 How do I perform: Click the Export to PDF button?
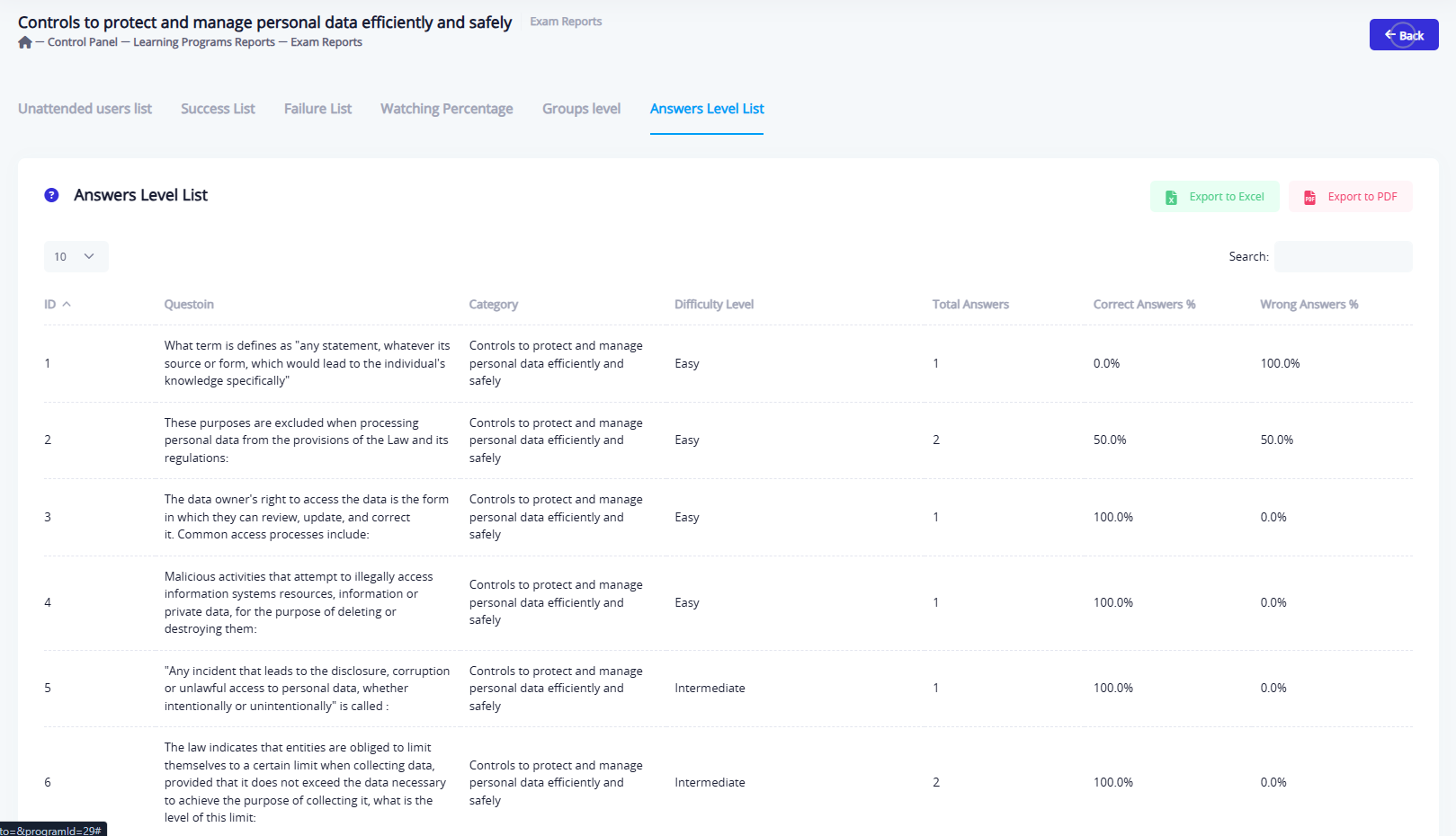click(1350, 197)
